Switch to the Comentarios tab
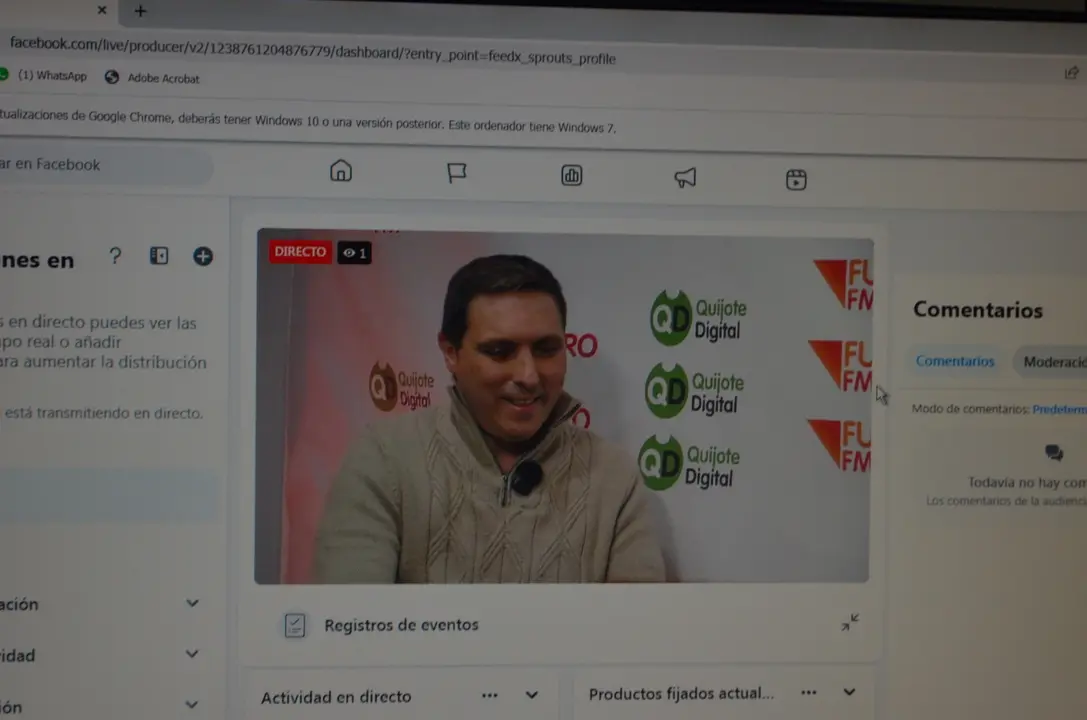Screen dimensions: 1087x720 click(955, 361)
